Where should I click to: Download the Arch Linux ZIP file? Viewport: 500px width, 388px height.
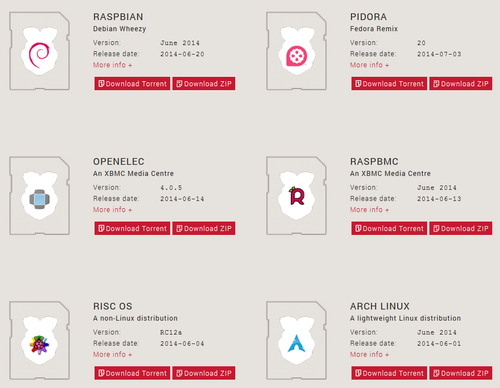coord(461,373)
